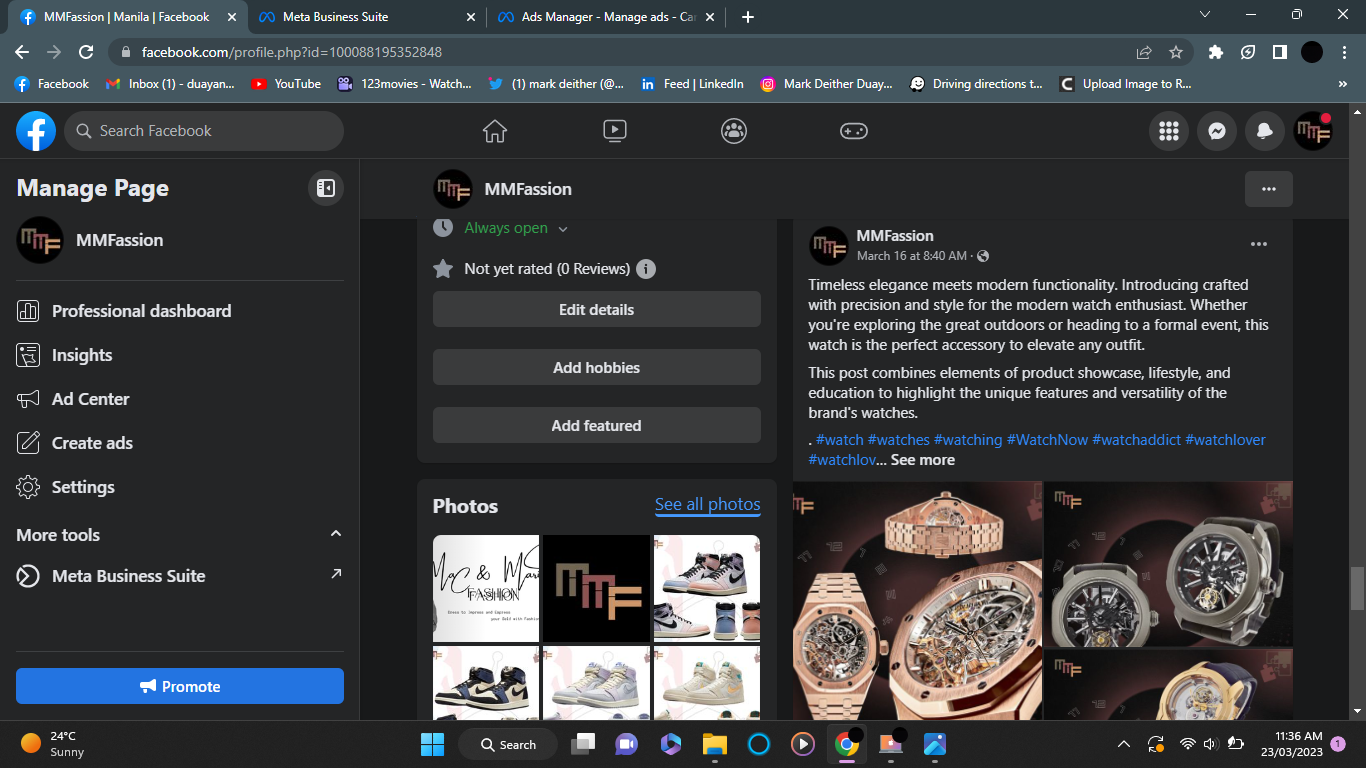Image resolution: width=1366 pixels, height=768 pixels.
Task: Open Meta Business Suite from More tools
Action: click(x=180, y=576)
